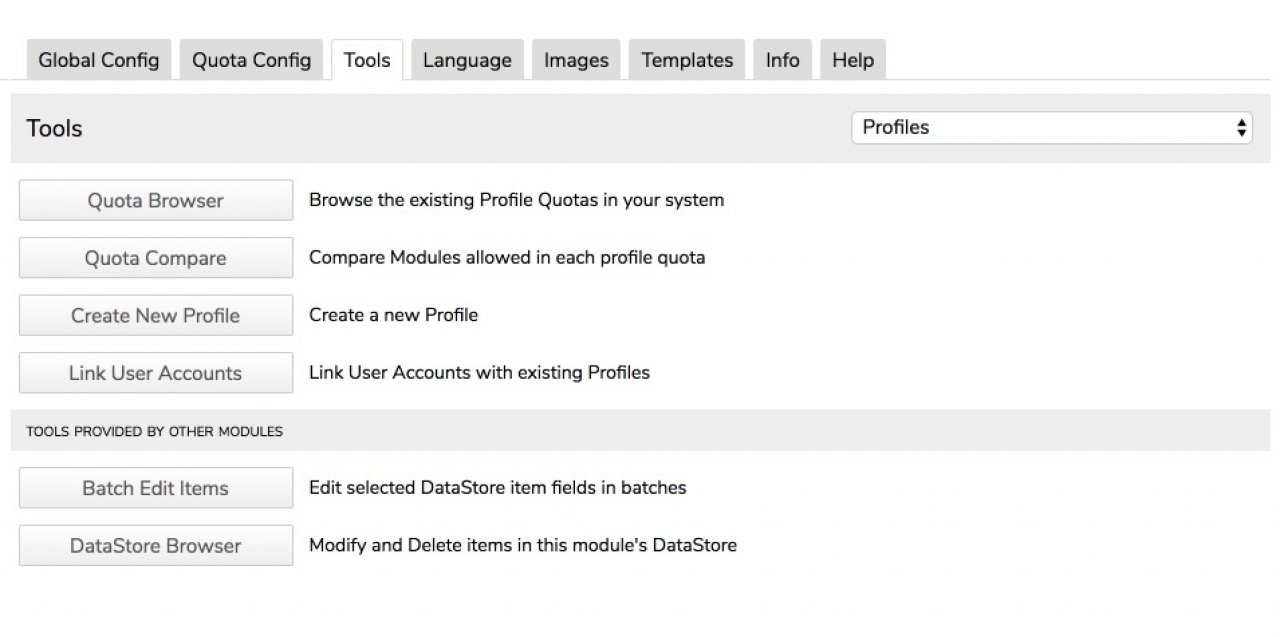The width and height of the screenshot is (1280, 637).
Task: Show the Info tab
Action: (782, 60)
